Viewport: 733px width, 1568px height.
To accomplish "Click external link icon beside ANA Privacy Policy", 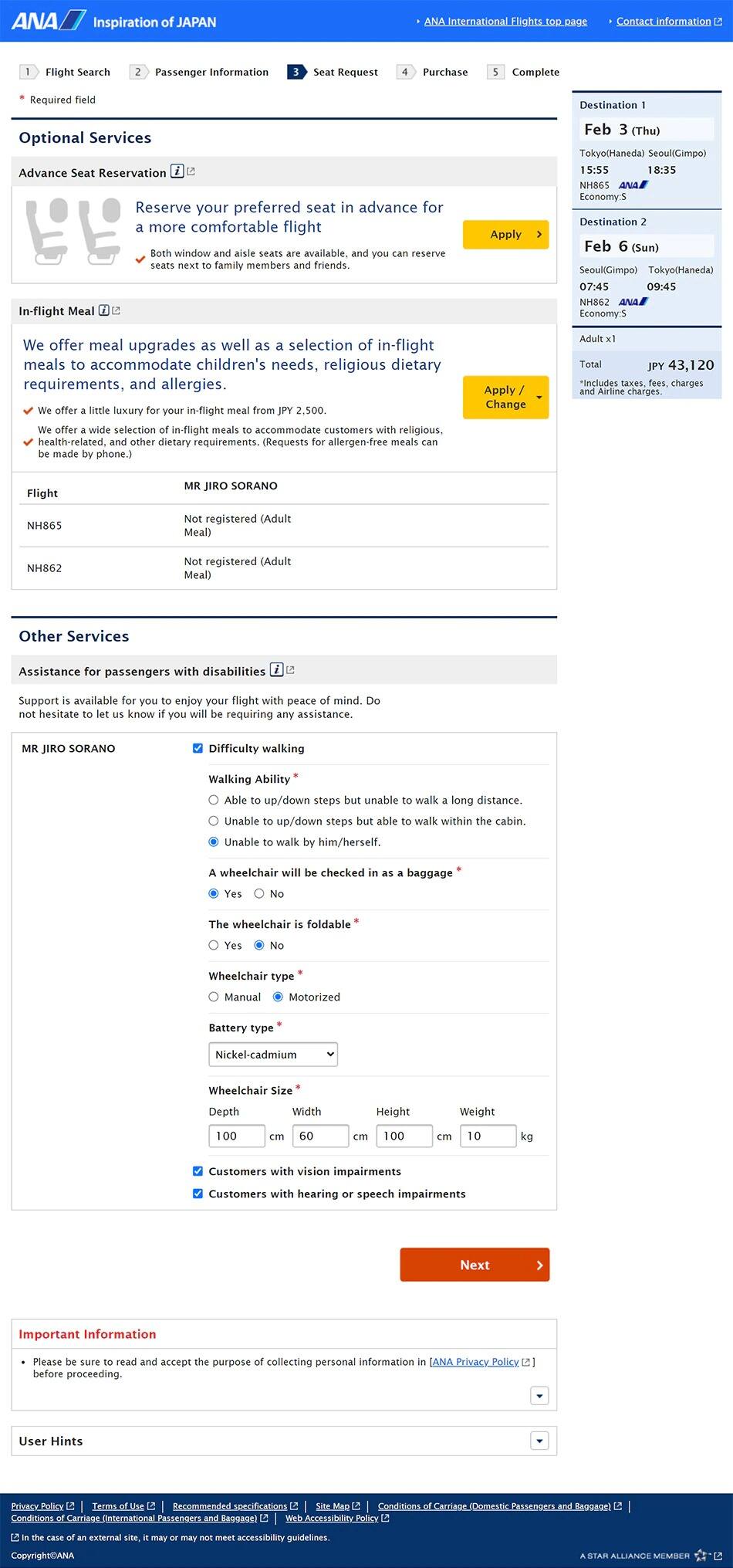I will point(525,1362).
